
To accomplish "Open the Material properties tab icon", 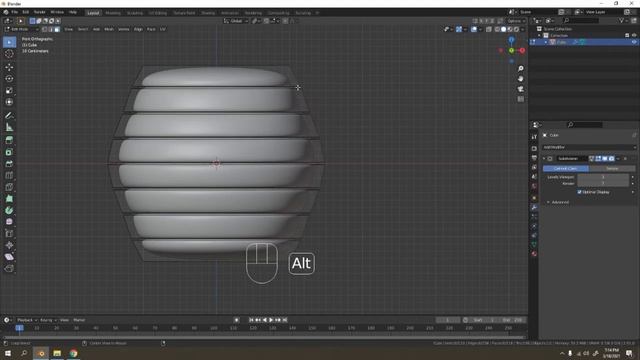I will (534, 253).
